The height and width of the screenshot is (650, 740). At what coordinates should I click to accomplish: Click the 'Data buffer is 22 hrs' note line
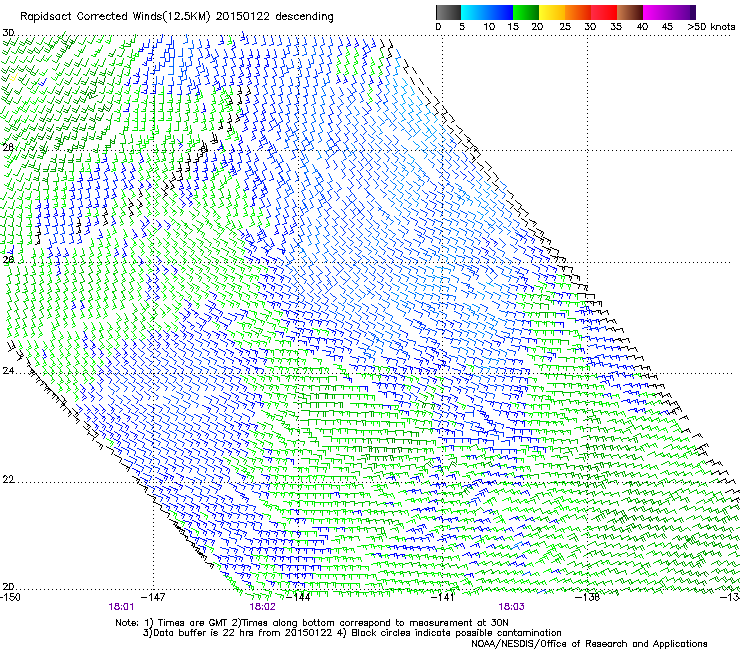pos(352,633)
